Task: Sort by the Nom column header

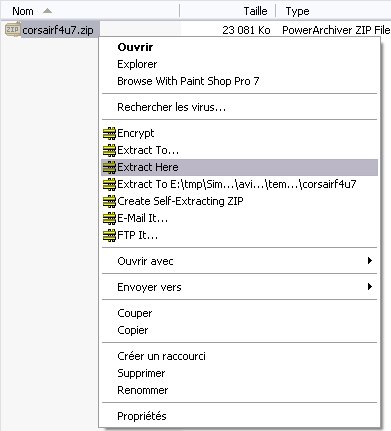Action: pyautogui.click(x=90, y=11)
